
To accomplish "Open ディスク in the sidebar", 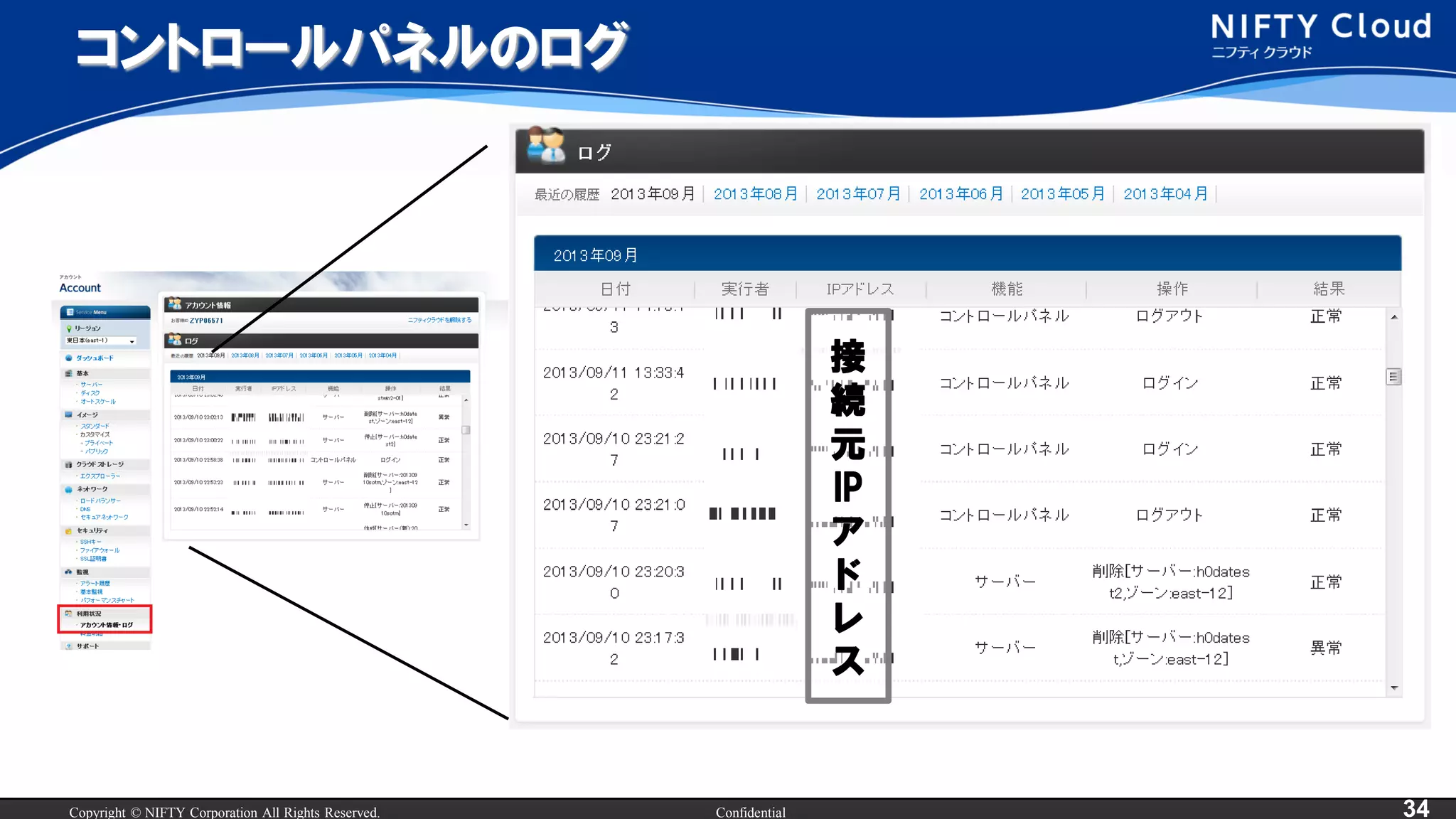I will click(x=90, y=393).
